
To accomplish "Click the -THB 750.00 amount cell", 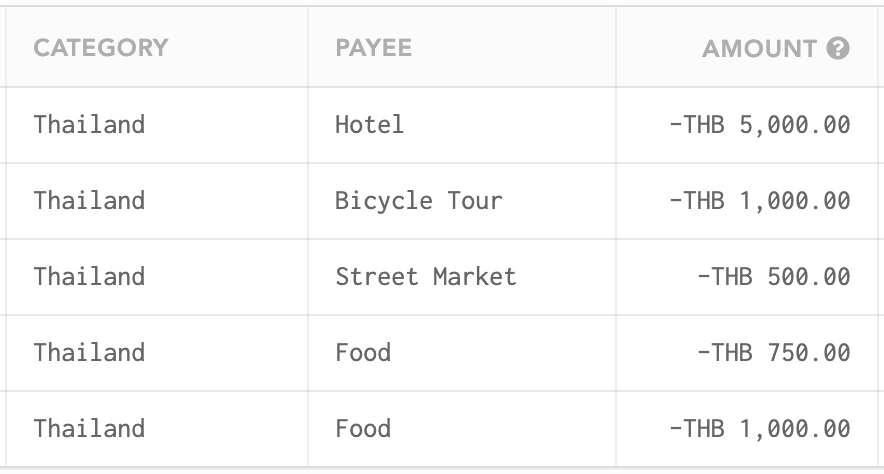I will 774,353.
